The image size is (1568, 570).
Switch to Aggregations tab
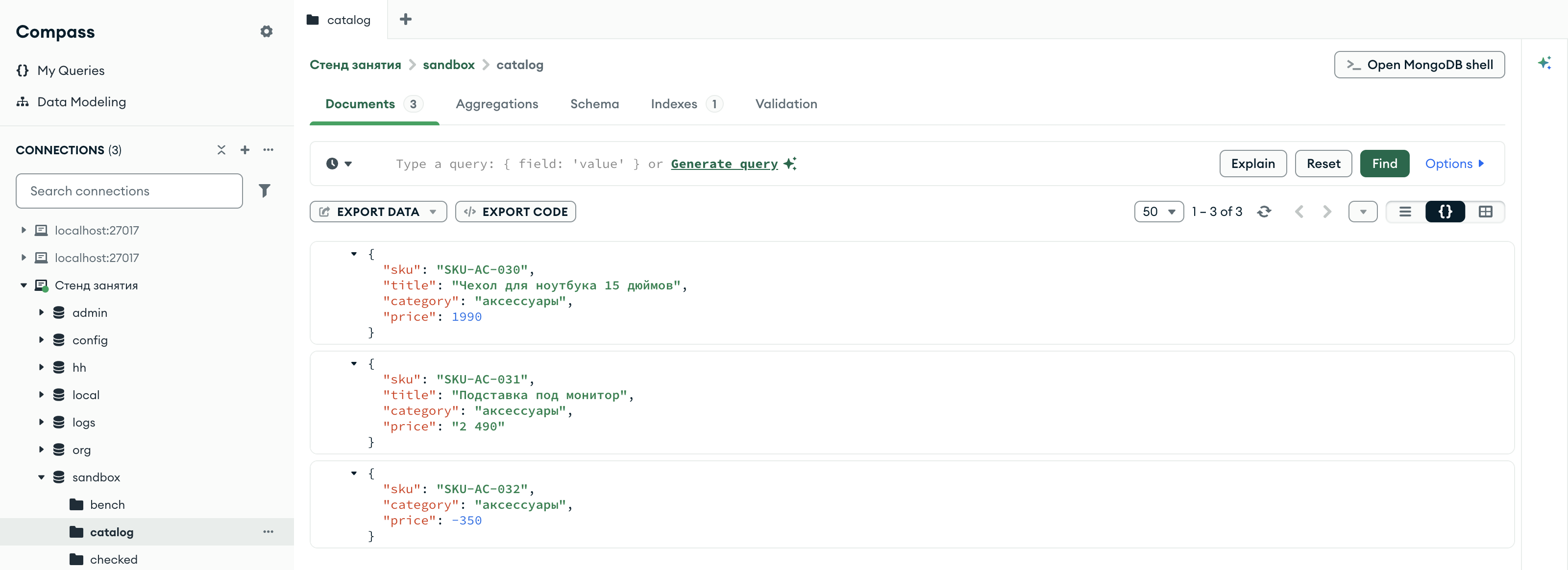click(497, 104)
